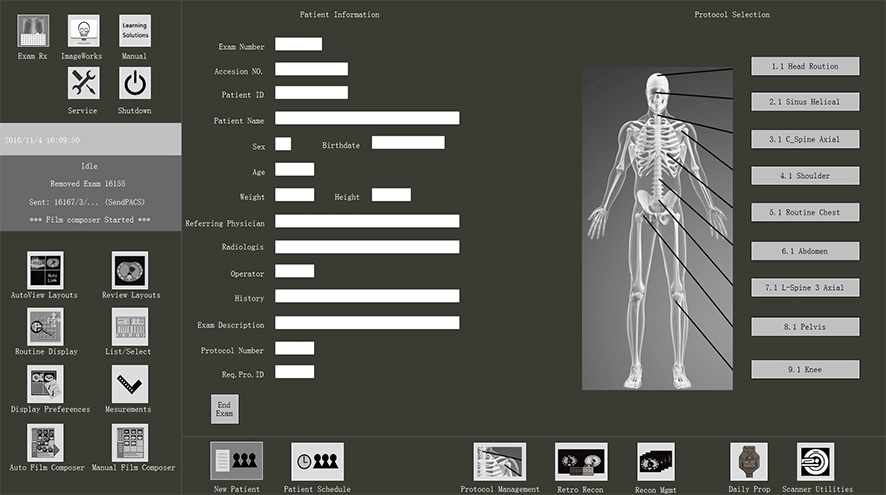Focus the Accession NO. field
The height and width of the screenshot is (495, 886).
[311, 69]
